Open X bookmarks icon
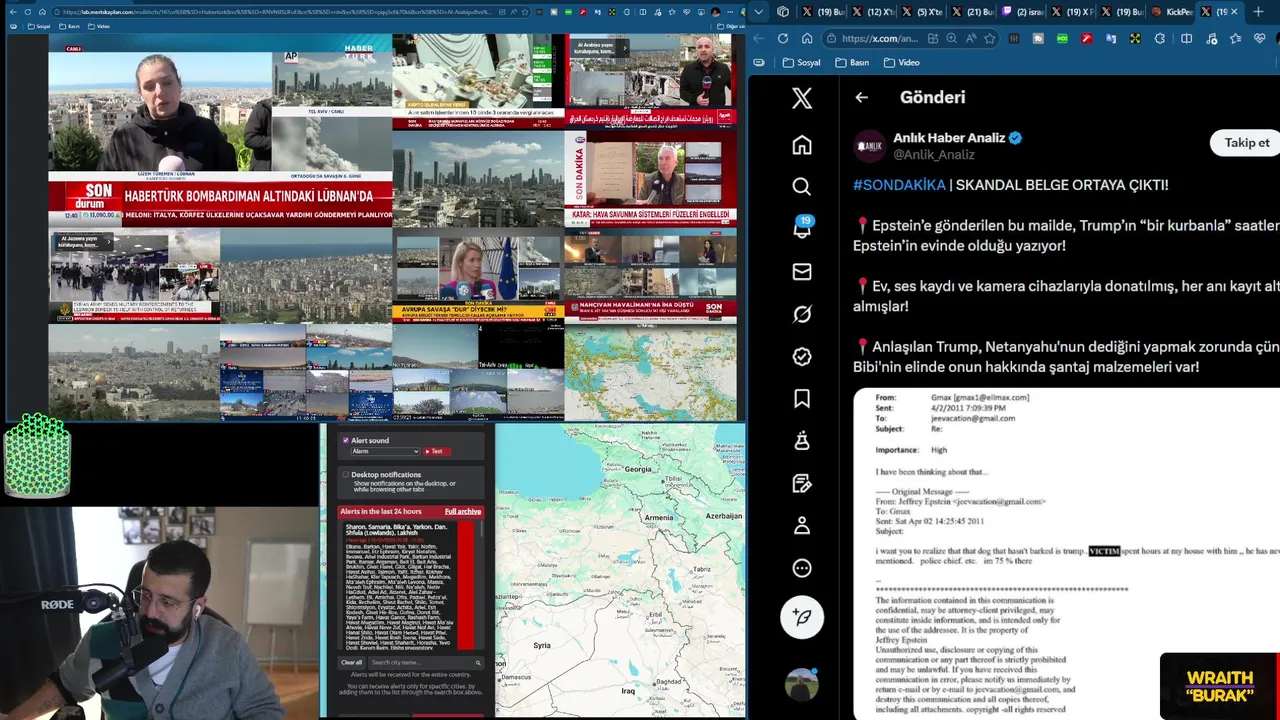 802,399
